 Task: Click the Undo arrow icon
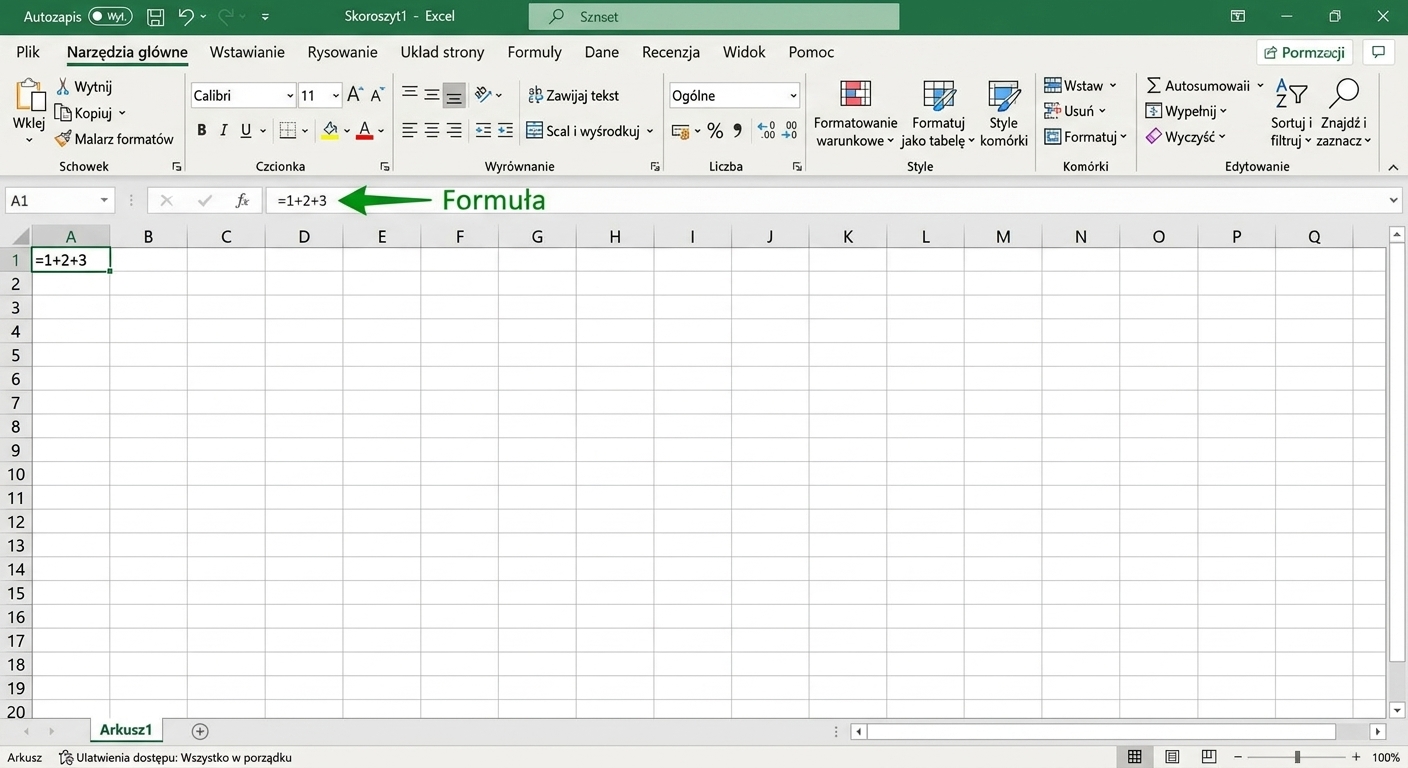click(x=186, y=17)
